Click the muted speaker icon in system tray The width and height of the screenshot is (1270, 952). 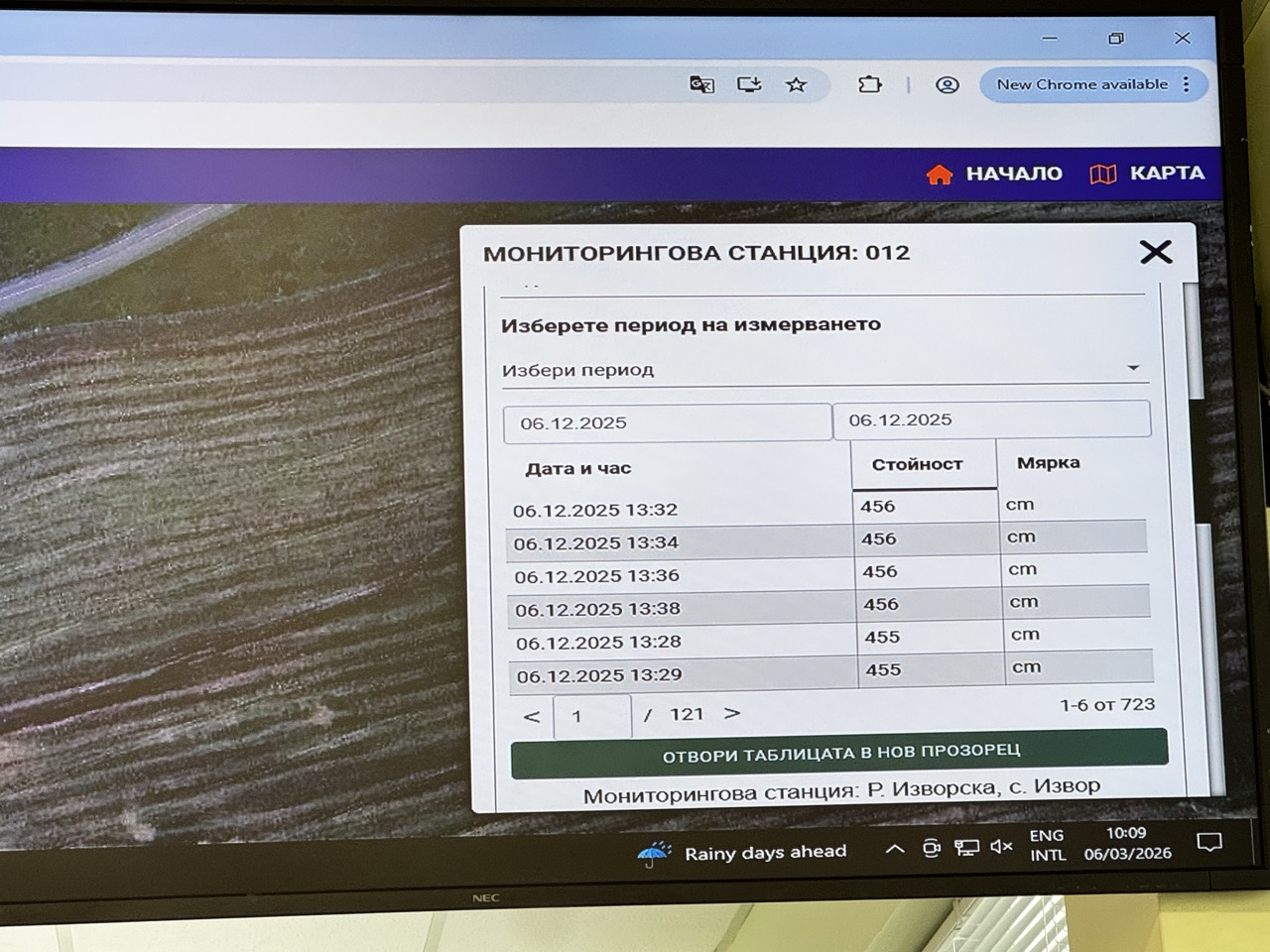coord(1001,846)
